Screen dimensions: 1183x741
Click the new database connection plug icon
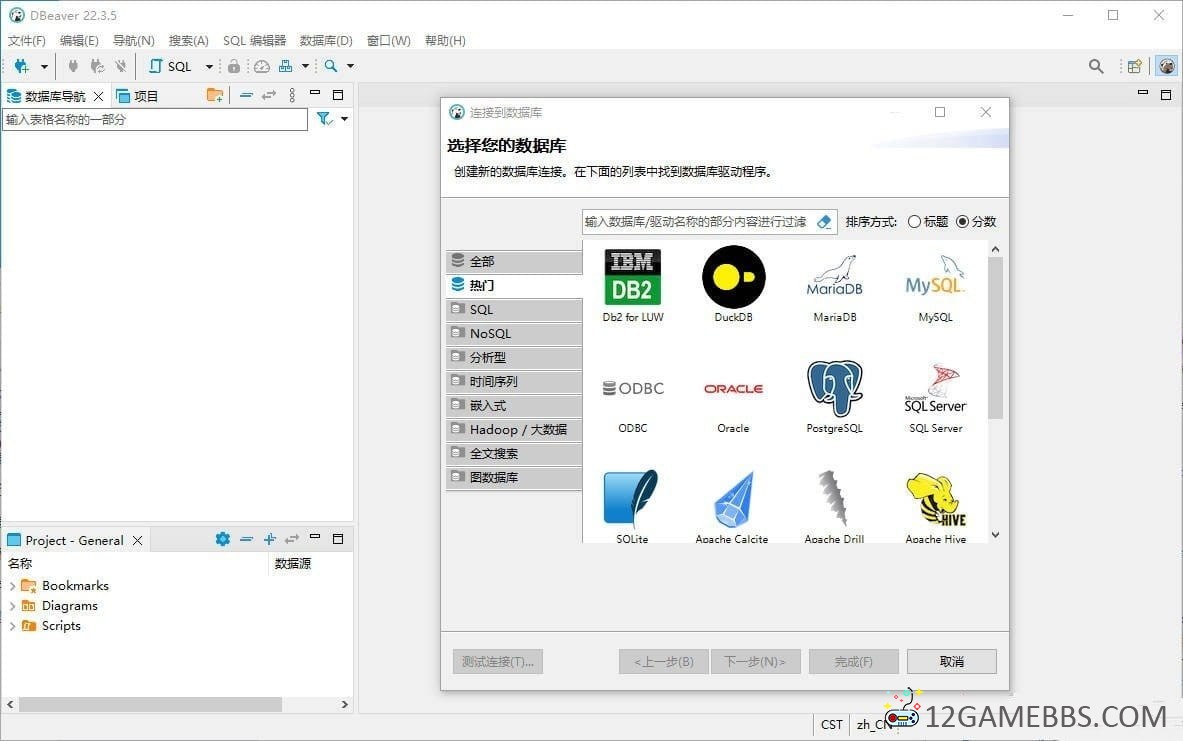tap(22, 66)
